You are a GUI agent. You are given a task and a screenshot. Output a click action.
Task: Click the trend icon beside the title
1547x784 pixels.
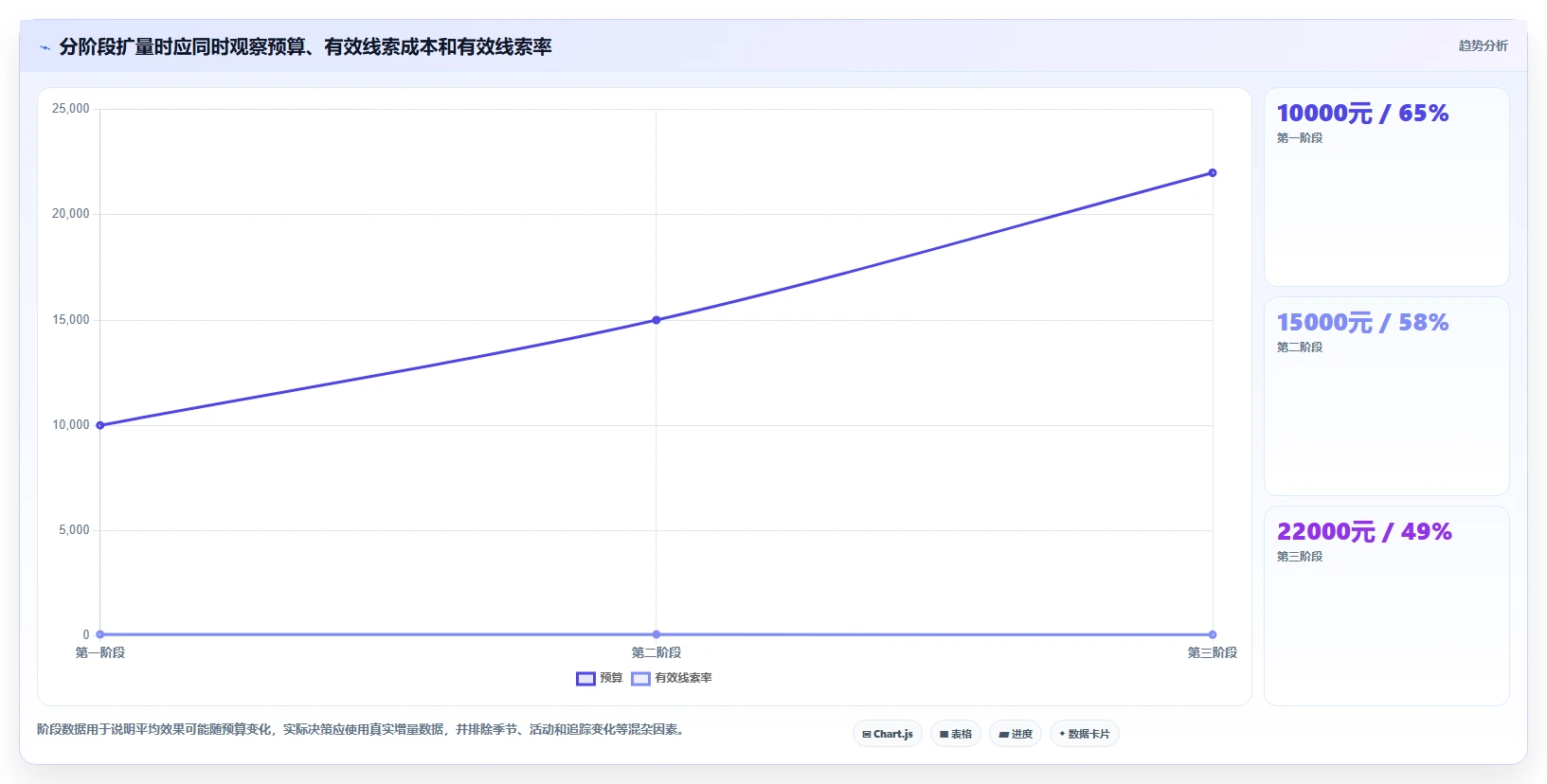[45, 47]
